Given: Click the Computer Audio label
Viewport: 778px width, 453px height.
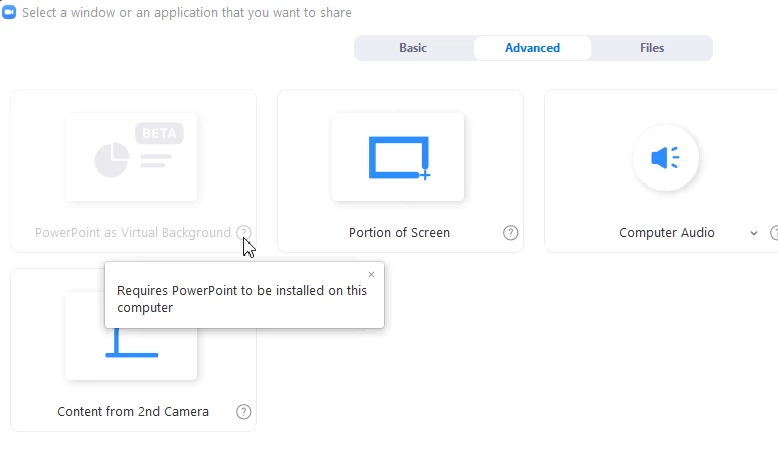Looking at the screenshot, I should point(666,233).
